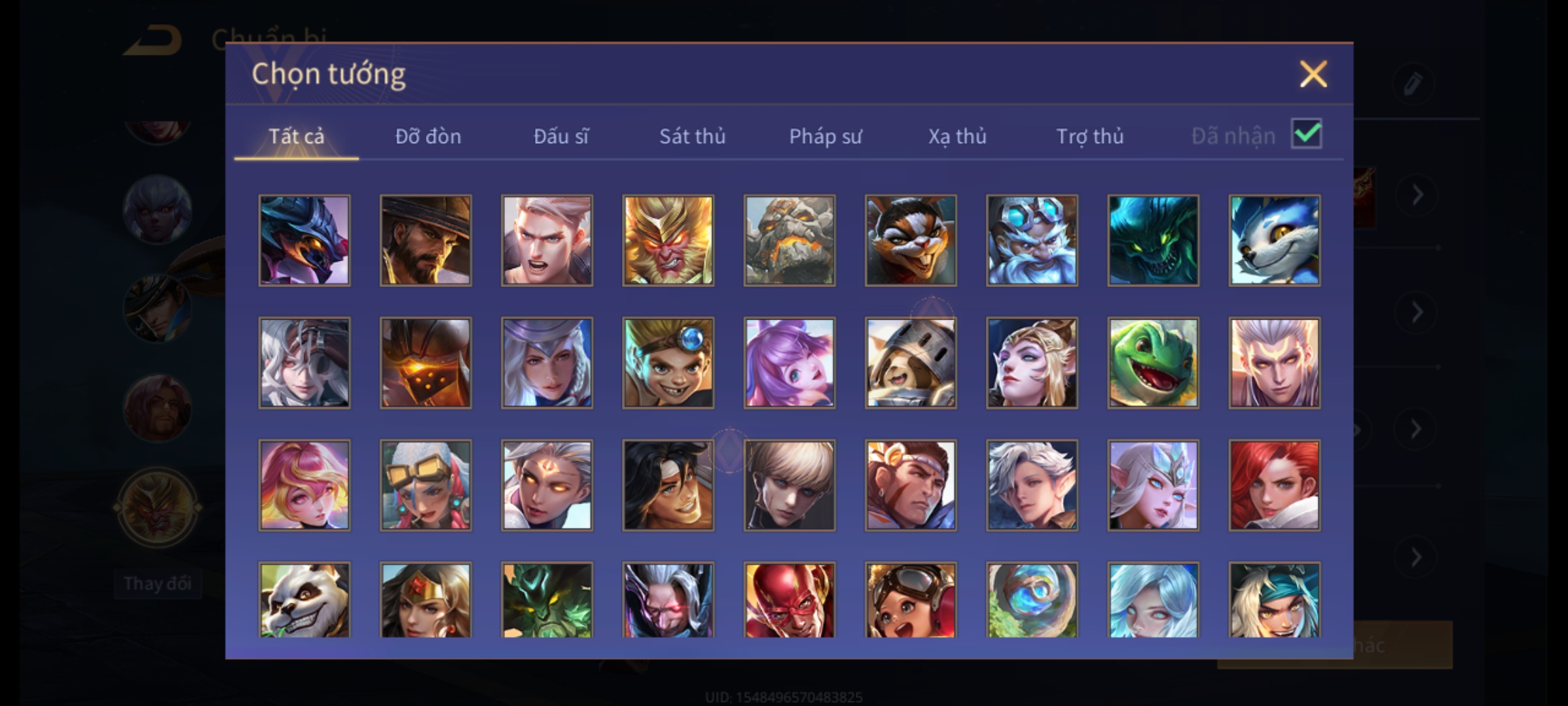Close the Chọn tướng dialog
The height and width of the screenshot is (706, 1568).
point(1313,74)
